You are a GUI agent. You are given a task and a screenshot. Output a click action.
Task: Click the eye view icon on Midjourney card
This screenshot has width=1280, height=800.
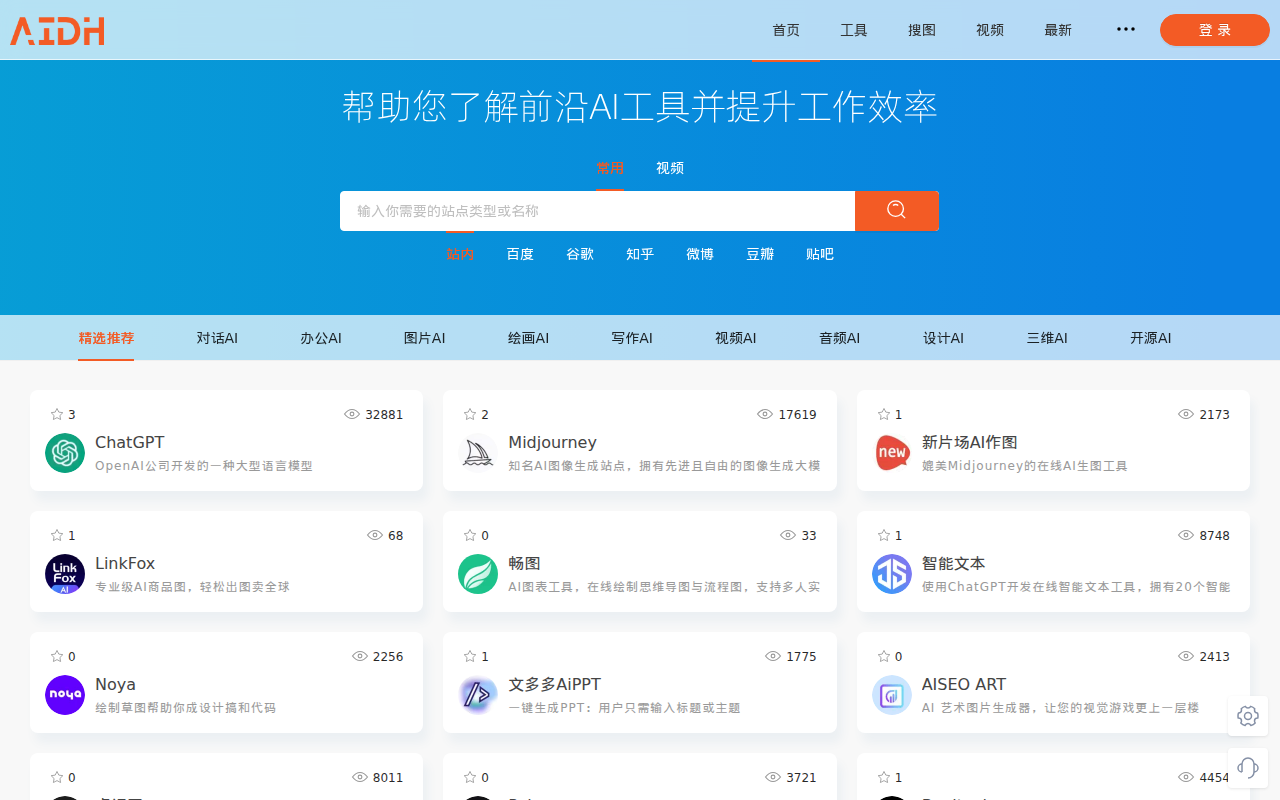pos(765,414)
